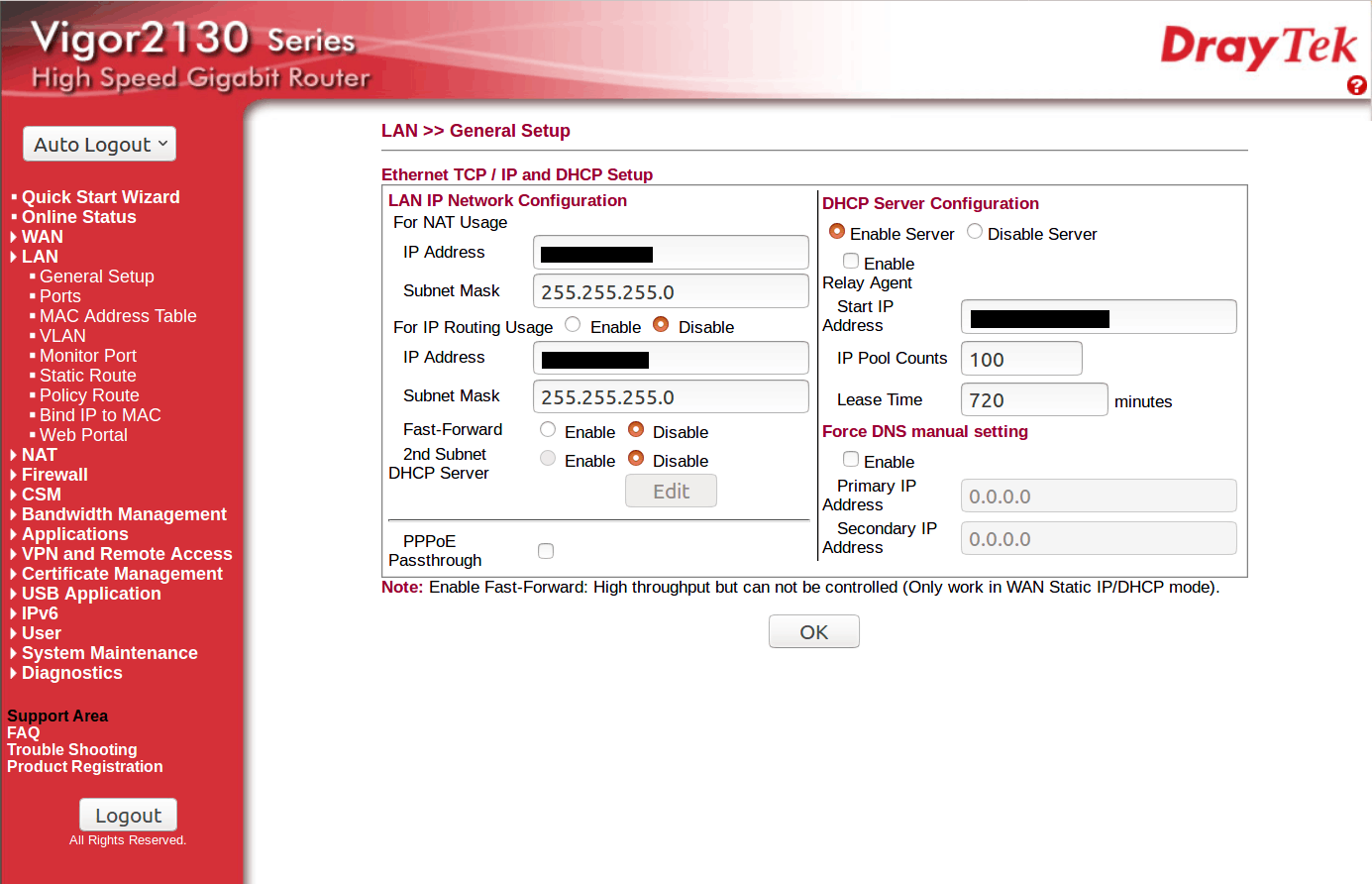This screenshot has height=884, width=1372.
Task: Click the red help question mark icon
Action: [1356, 85]
